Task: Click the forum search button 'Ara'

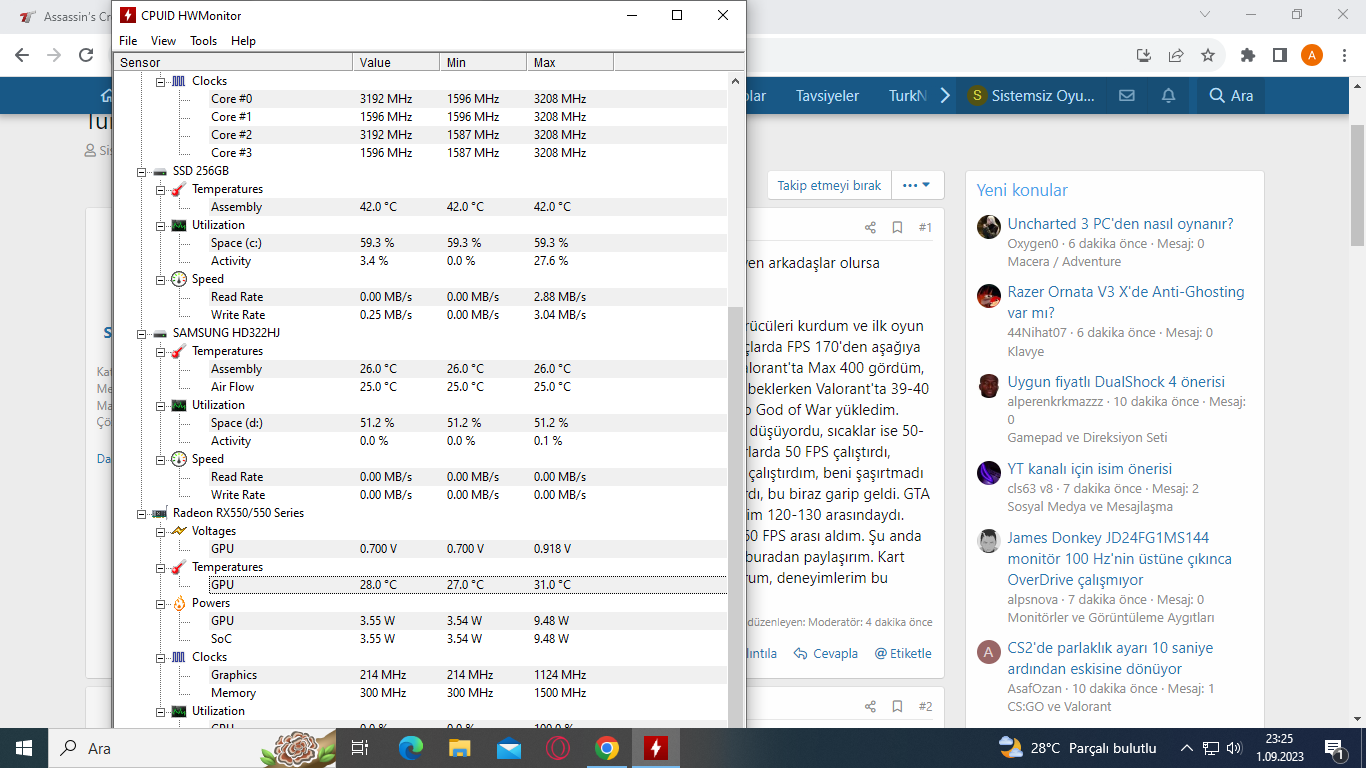Action: point(1230,96)
